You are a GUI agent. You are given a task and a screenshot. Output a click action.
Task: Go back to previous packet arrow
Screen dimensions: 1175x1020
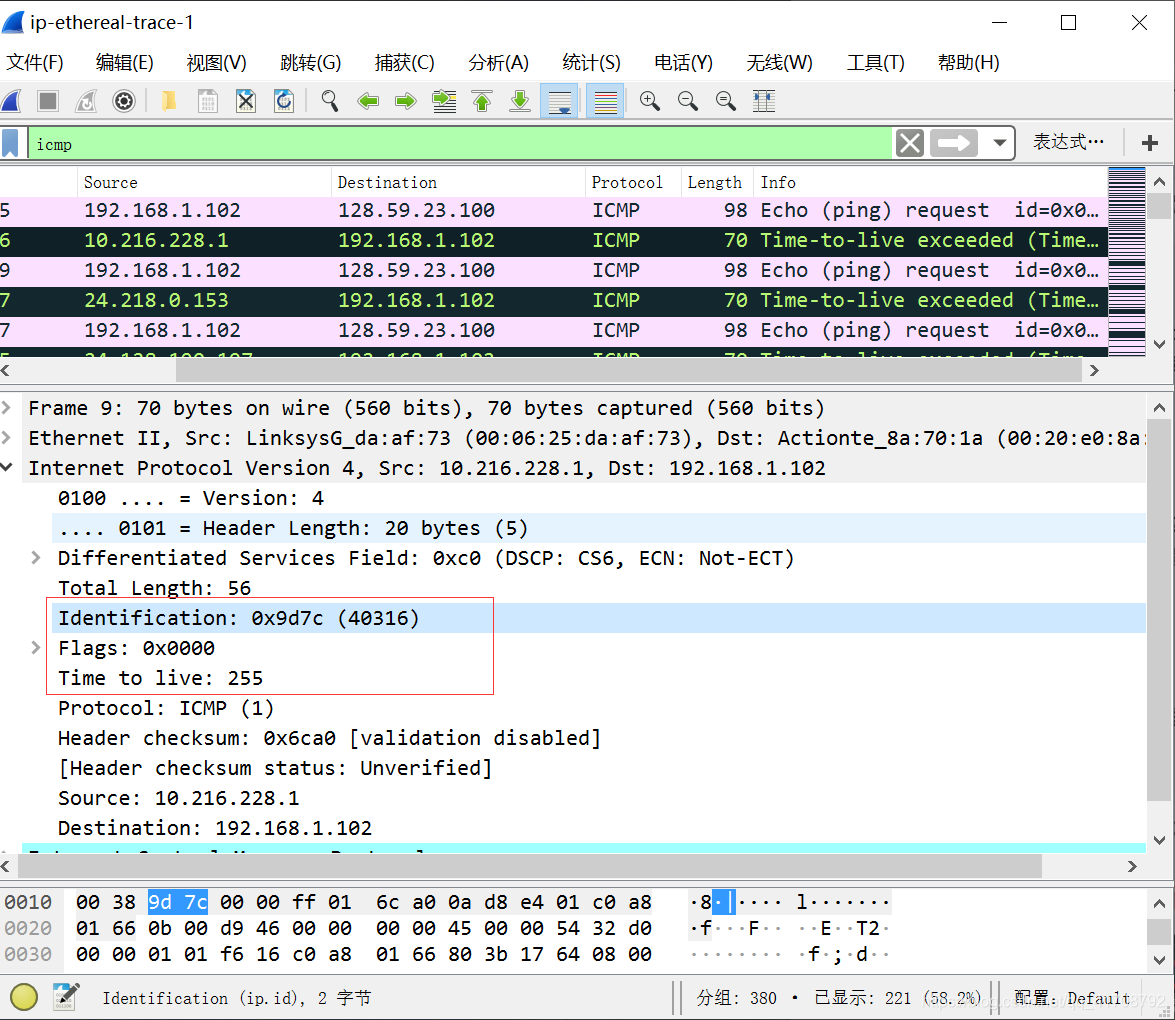click(x=368, y=100)
